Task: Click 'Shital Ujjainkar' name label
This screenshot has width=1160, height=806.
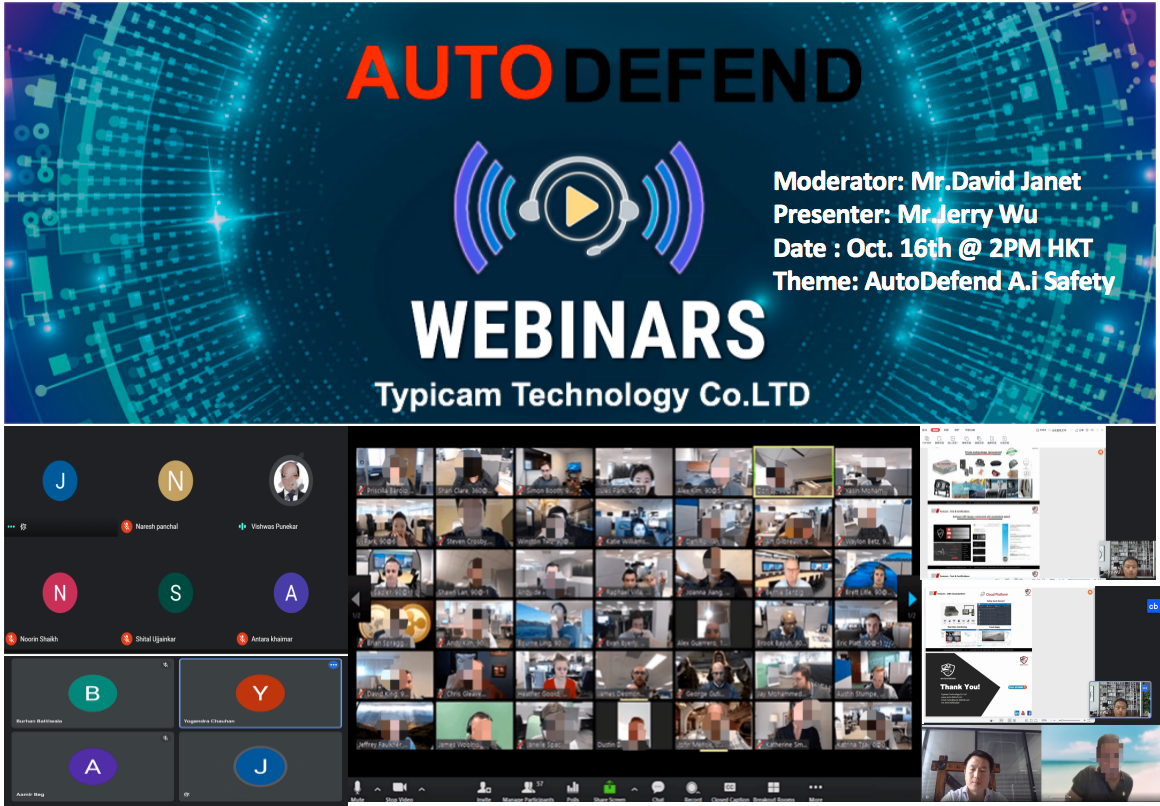Action: pyautogui.click(x=155, y=639)
